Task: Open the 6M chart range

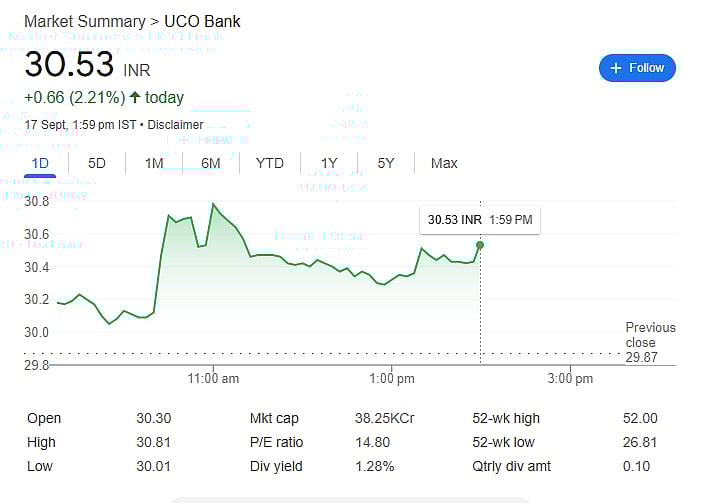Action: click(210, 163)
